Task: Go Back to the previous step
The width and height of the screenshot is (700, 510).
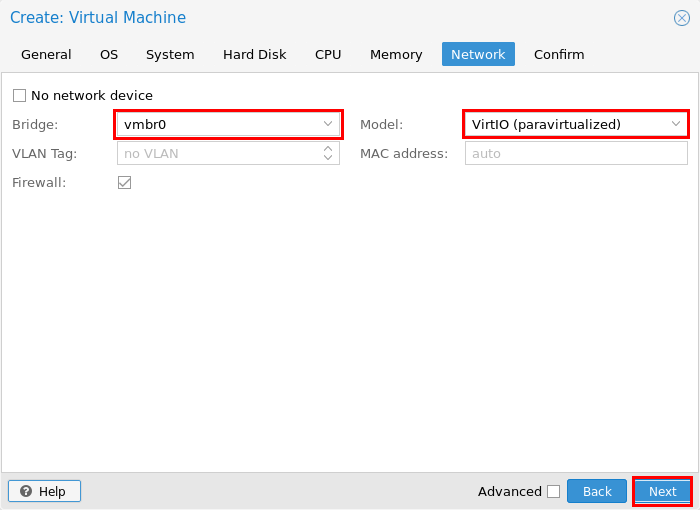Action: tap(597, 491)
